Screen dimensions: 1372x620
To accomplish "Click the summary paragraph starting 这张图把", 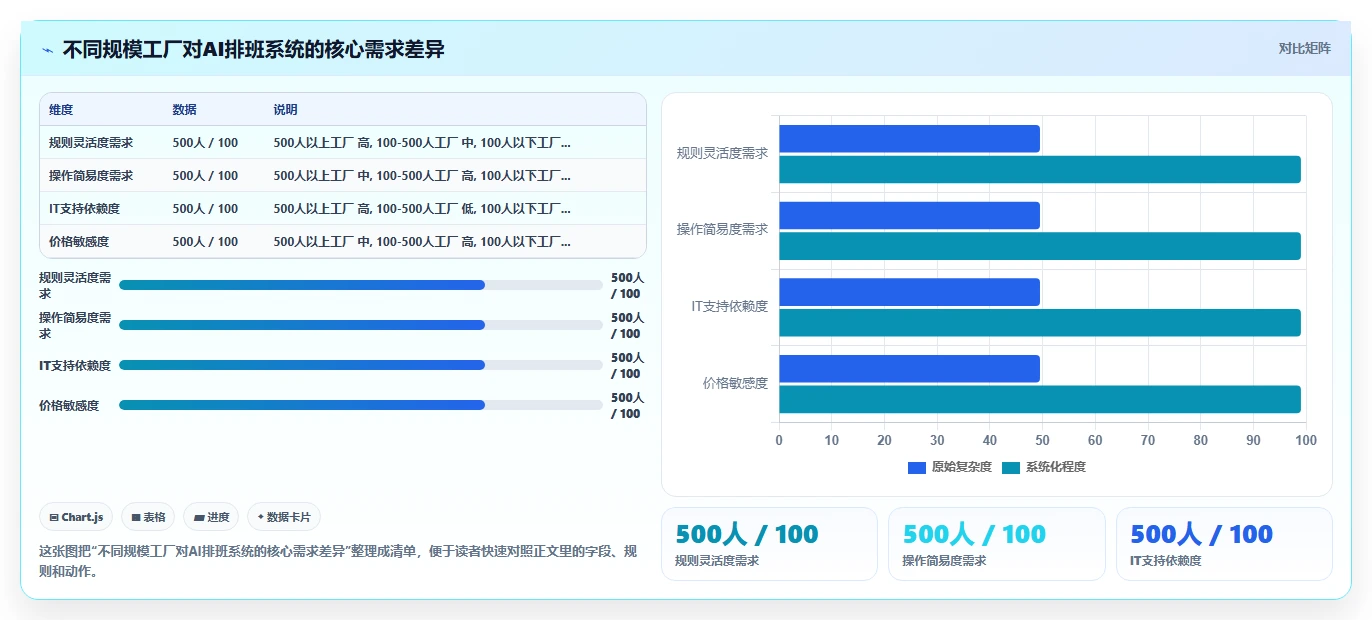I will [338, 562].
